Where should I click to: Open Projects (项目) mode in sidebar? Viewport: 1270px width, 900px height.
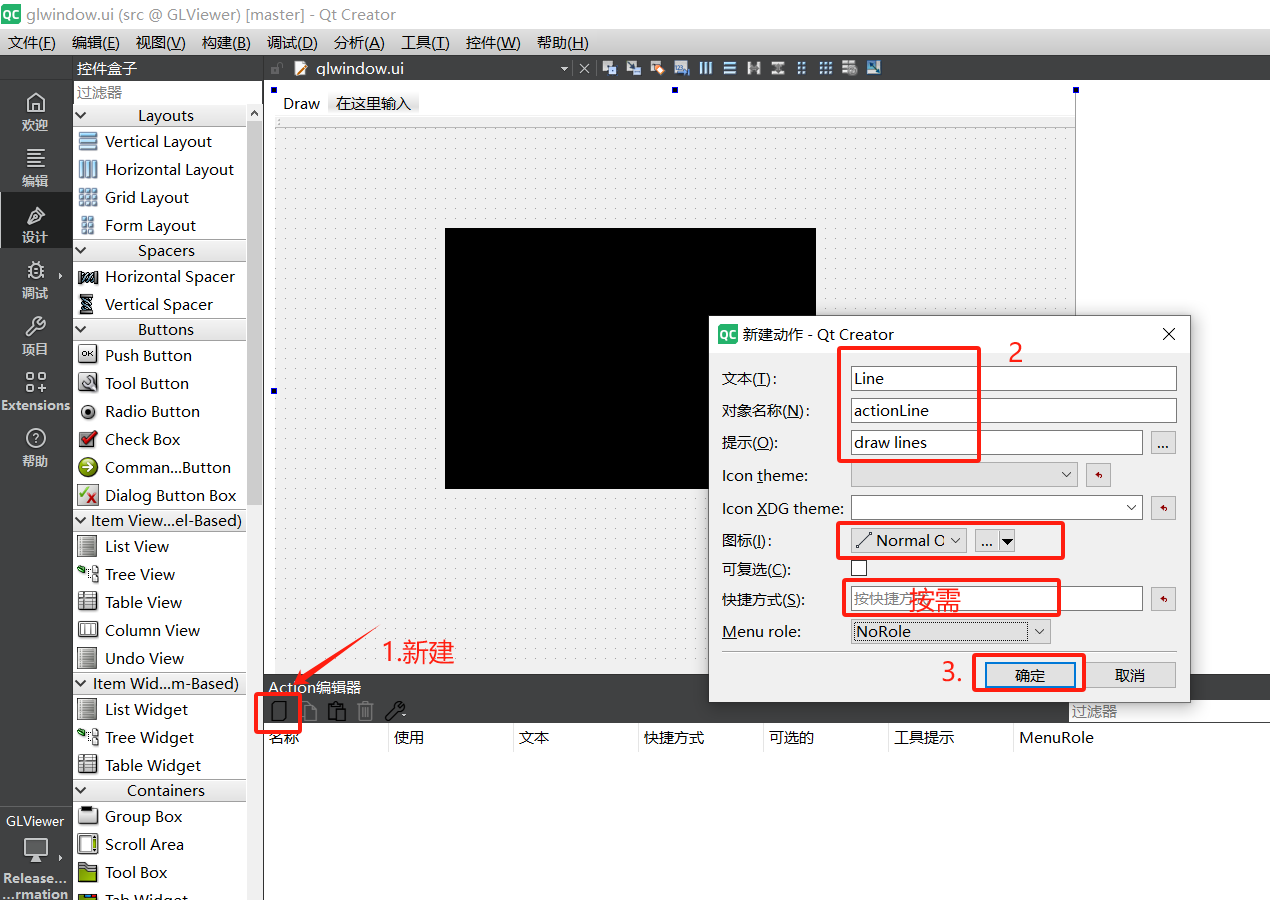click(x=35, y=336)
